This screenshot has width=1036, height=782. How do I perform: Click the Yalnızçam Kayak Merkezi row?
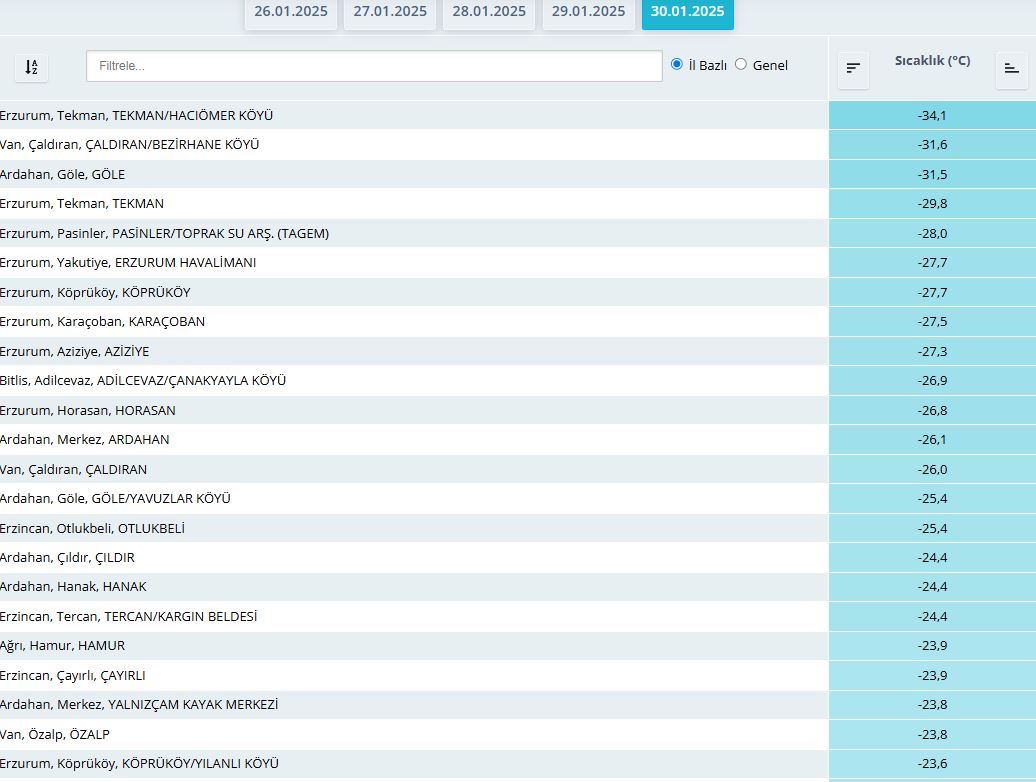click(139, 704)
